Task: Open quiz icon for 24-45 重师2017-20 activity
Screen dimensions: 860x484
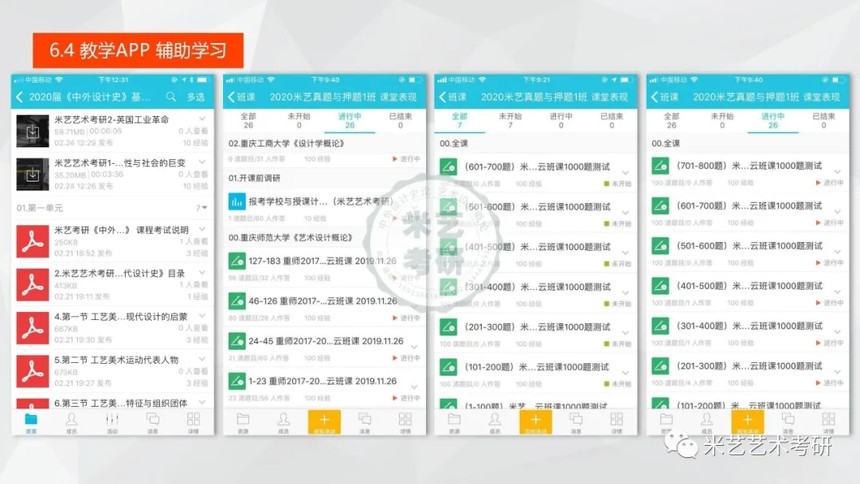Action: pos(237,341)
